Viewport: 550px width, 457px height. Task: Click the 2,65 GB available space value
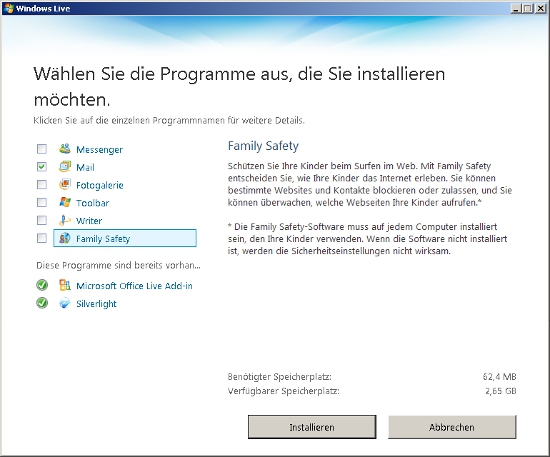pos(501,391)
